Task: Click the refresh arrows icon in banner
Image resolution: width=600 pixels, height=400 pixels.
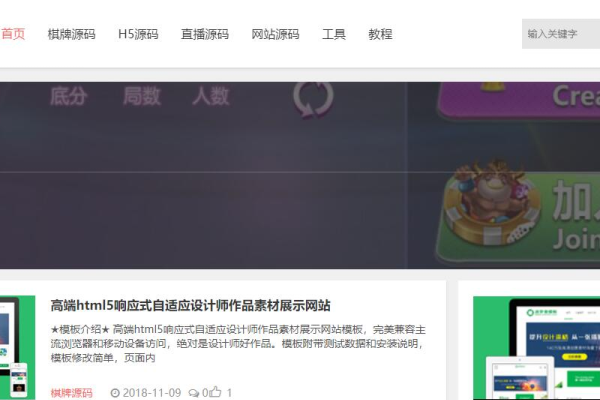Action: 313,98
